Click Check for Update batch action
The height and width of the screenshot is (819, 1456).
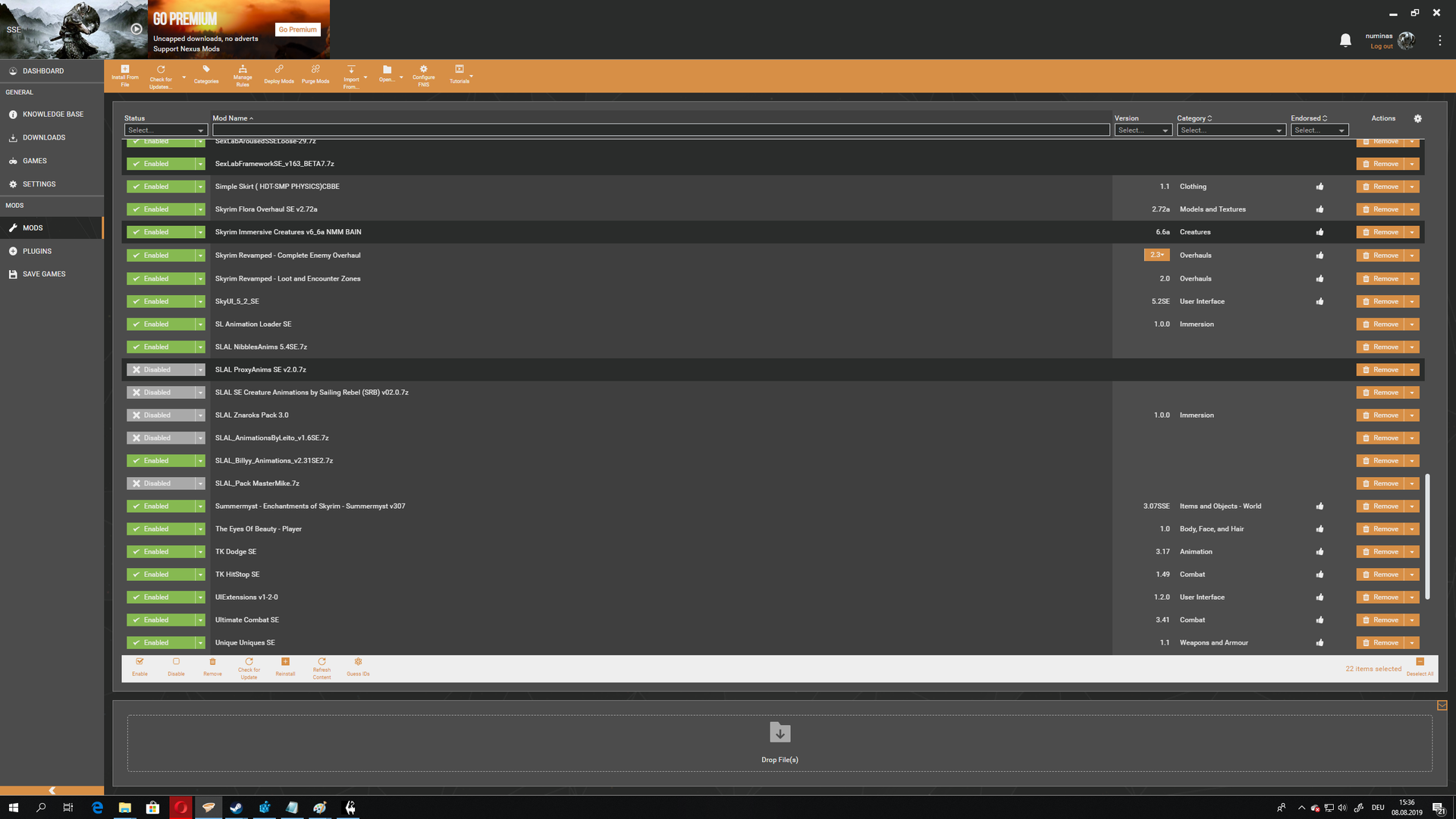249,668
